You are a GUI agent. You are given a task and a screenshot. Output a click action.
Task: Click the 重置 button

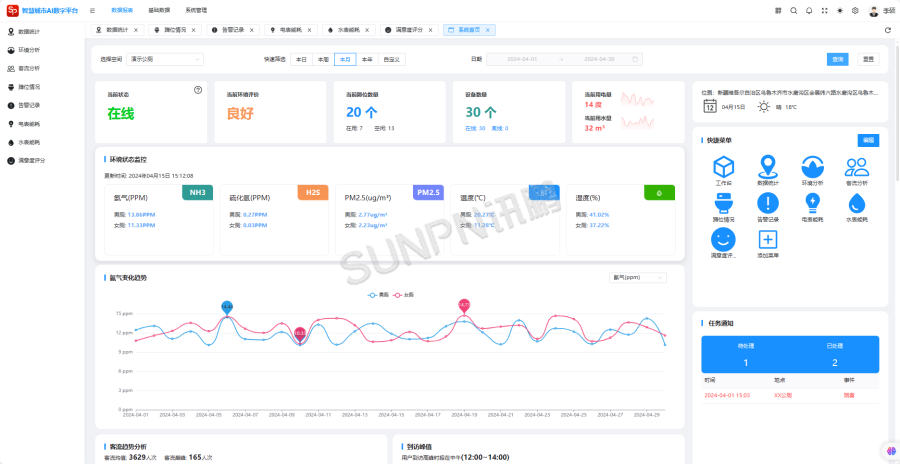click(x=867, y=59)
